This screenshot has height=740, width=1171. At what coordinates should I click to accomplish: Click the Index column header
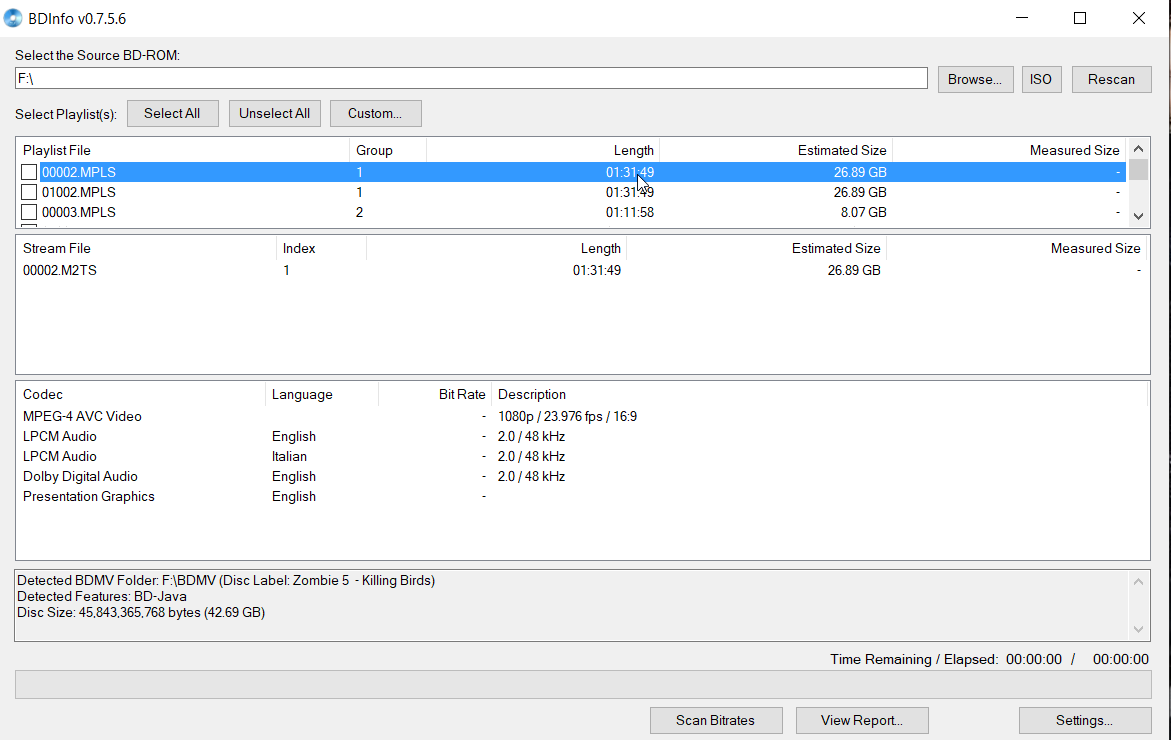click(x=322, y=249)
